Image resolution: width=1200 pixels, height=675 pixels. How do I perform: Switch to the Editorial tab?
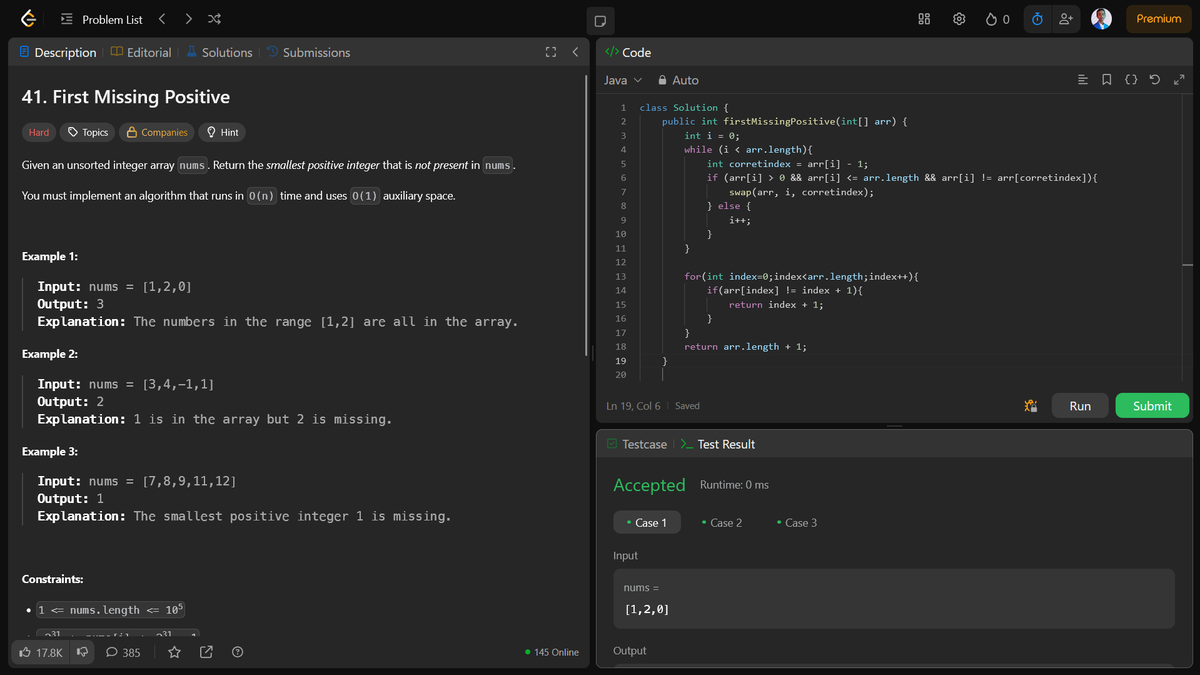click(x=140, y=52)
